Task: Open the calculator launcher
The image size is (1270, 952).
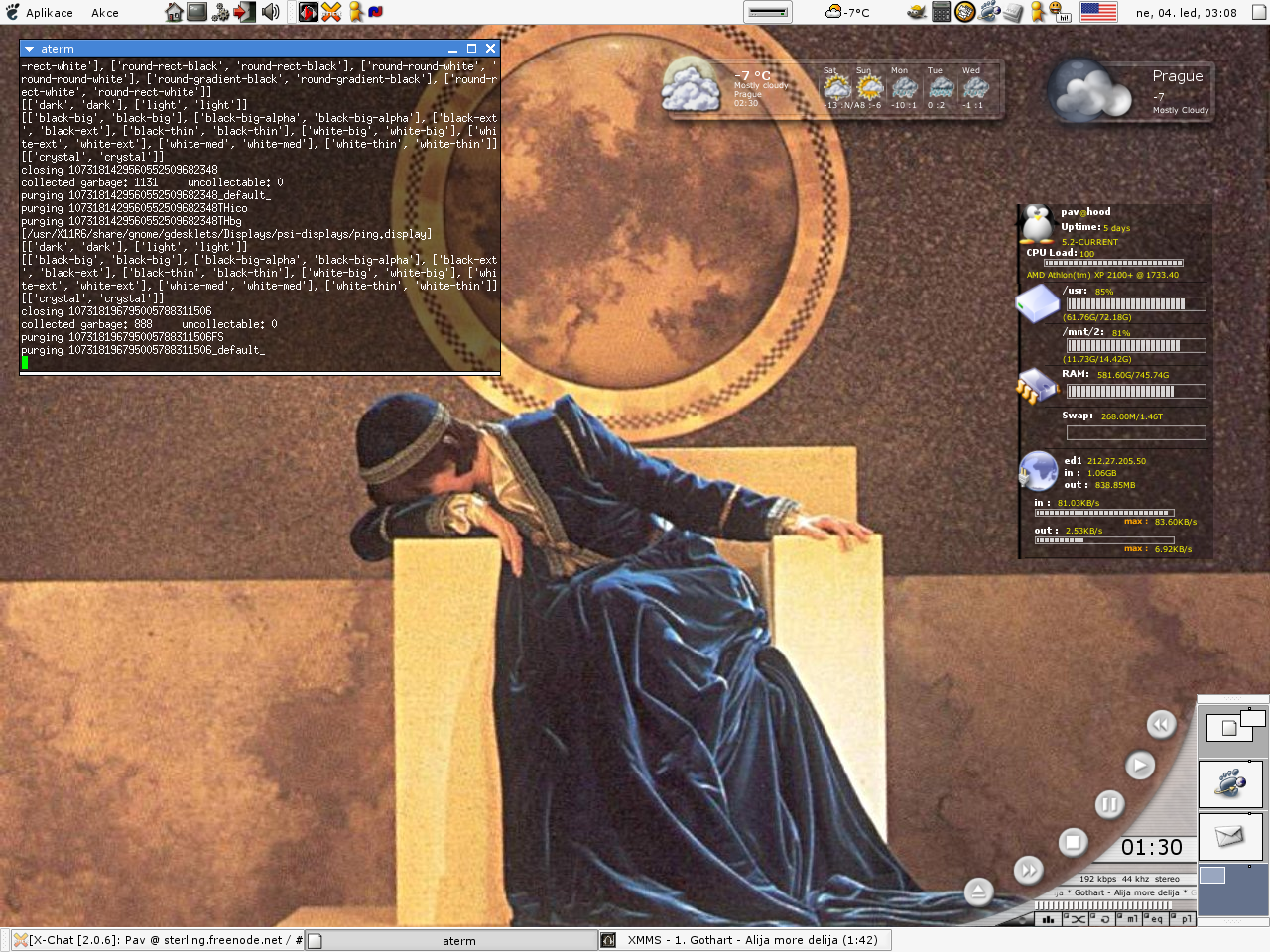Action: (x=941, y=12)
